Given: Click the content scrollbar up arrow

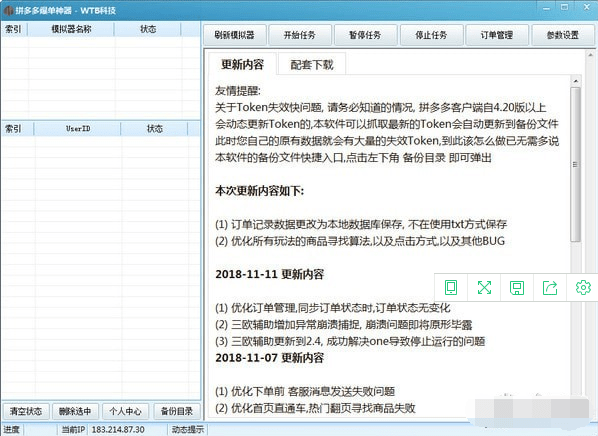Looking at the screenshot, I should click(x=575, y=81).
